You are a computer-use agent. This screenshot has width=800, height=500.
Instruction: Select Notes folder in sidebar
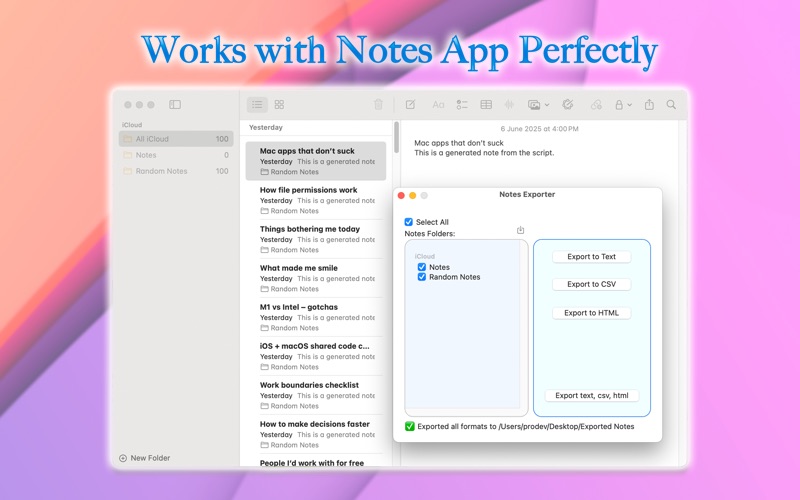tap(176, 155)
